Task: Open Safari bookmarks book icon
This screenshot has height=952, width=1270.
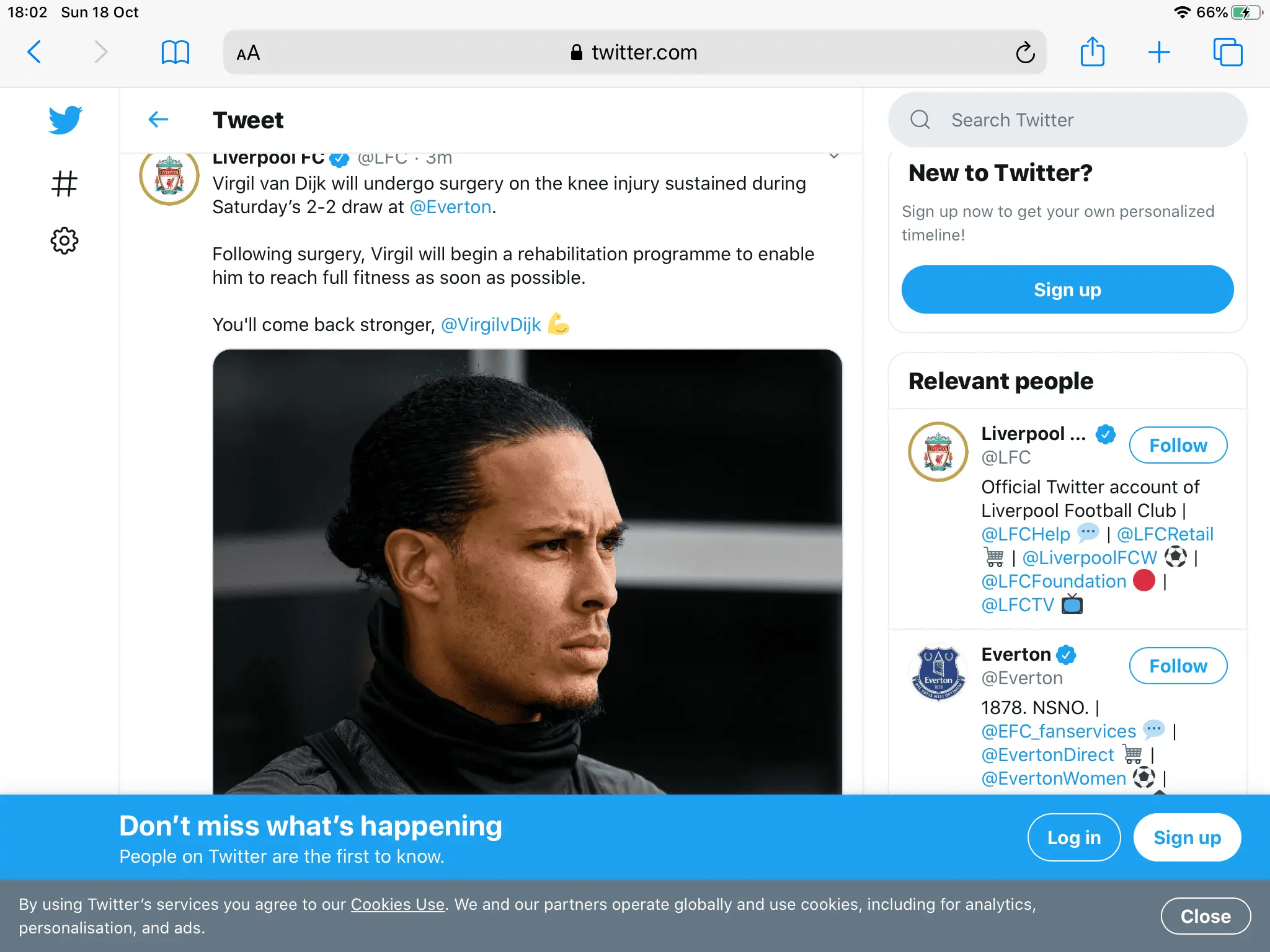Action: tap(175, 52)
